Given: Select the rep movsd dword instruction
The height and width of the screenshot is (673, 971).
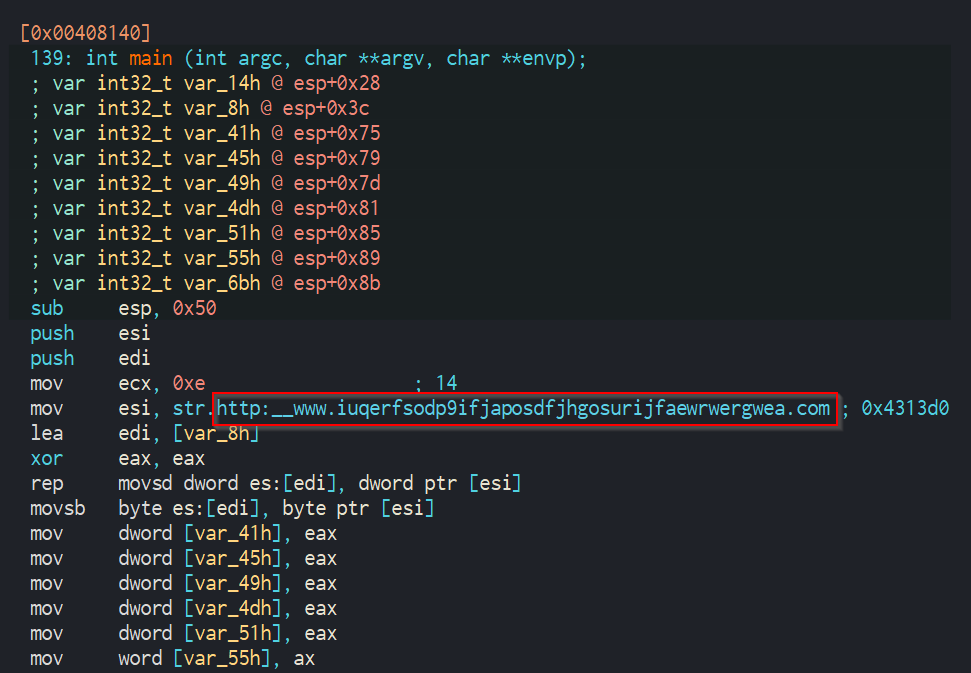Looking at the screenshot, I should [x=276, y=484].
